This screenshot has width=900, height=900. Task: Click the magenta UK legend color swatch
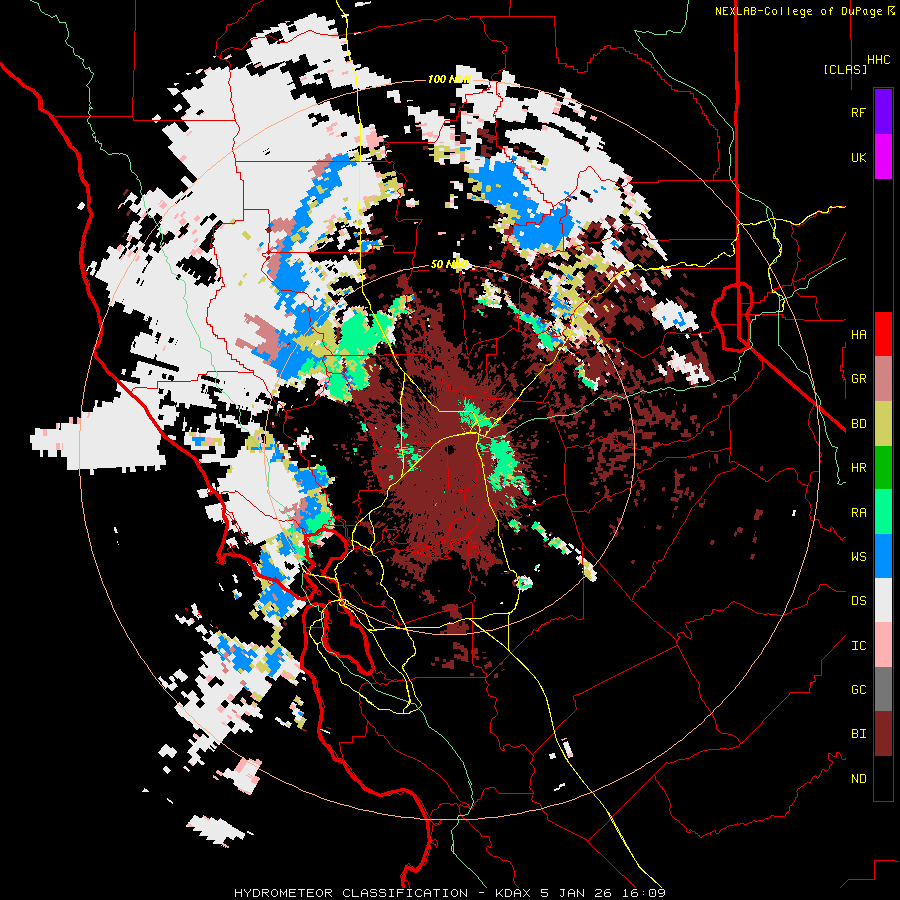coord(883,157)
